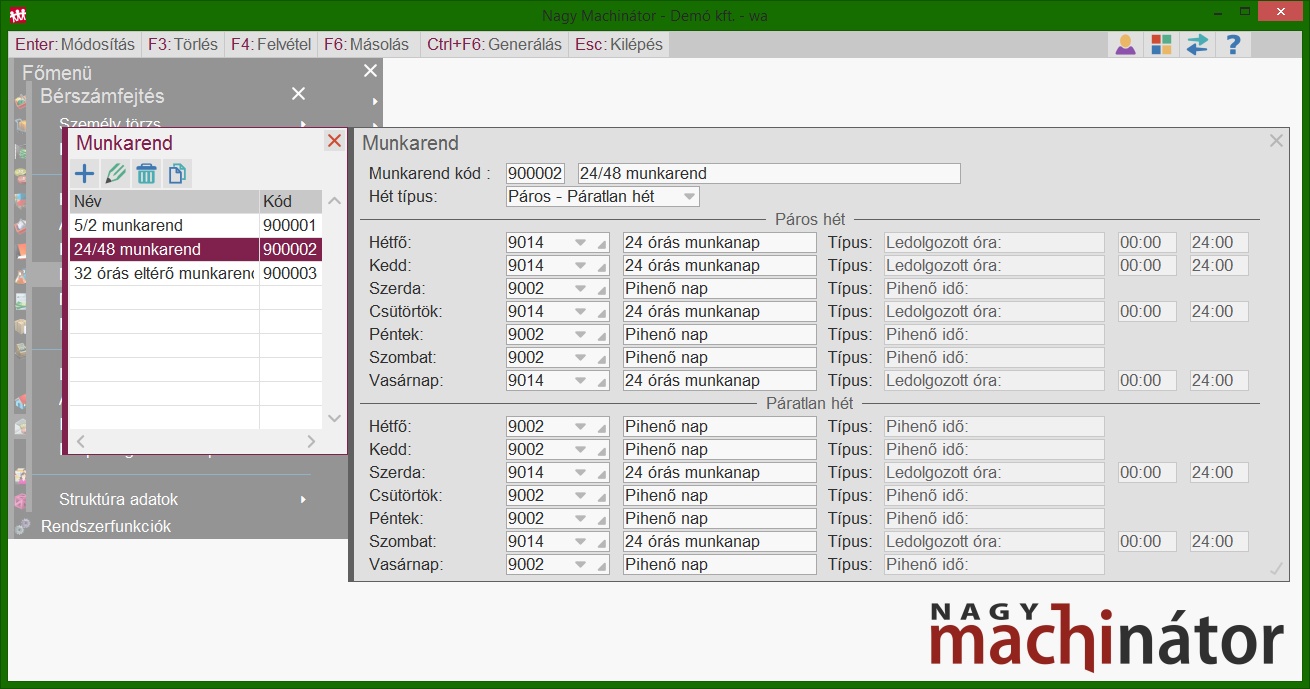The image size is (1310, 689).
Task: Open Páros hét Csütörtök code dropdown
Action: pos(580,312)
